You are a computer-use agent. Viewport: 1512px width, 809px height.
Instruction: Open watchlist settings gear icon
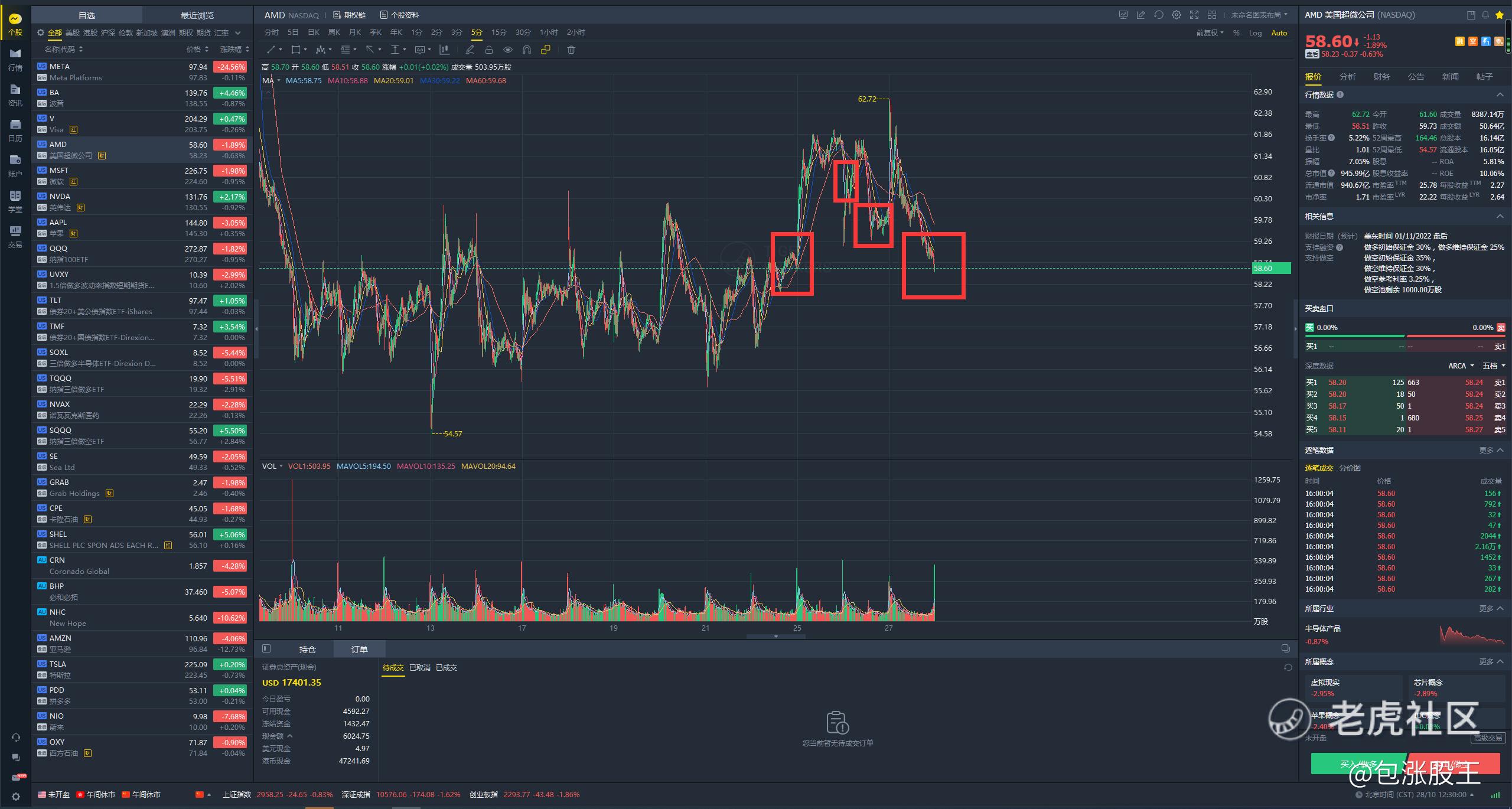[x=41, y=33]
